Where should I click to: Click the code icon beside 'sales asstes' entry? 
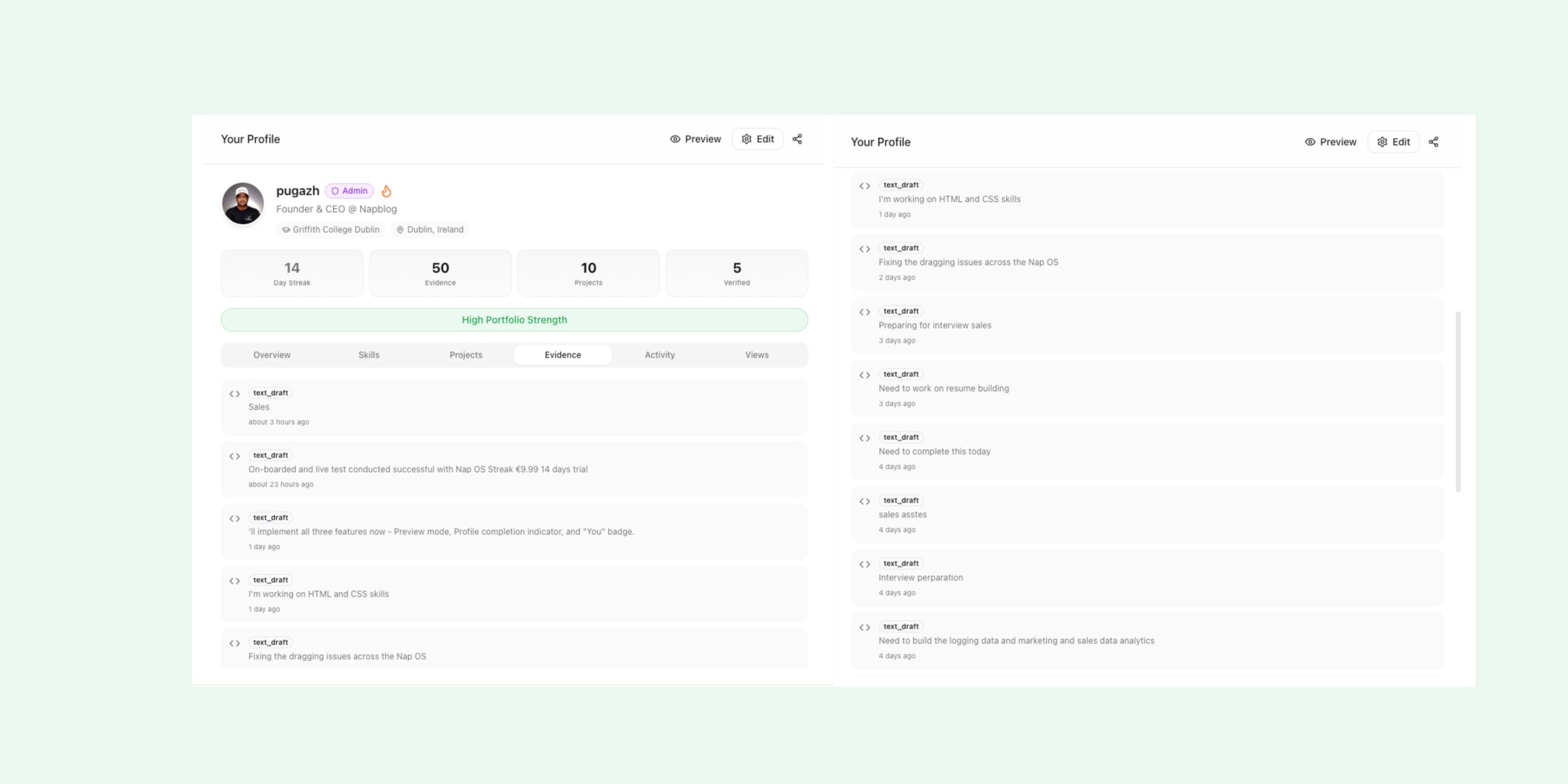pos(864,501)
